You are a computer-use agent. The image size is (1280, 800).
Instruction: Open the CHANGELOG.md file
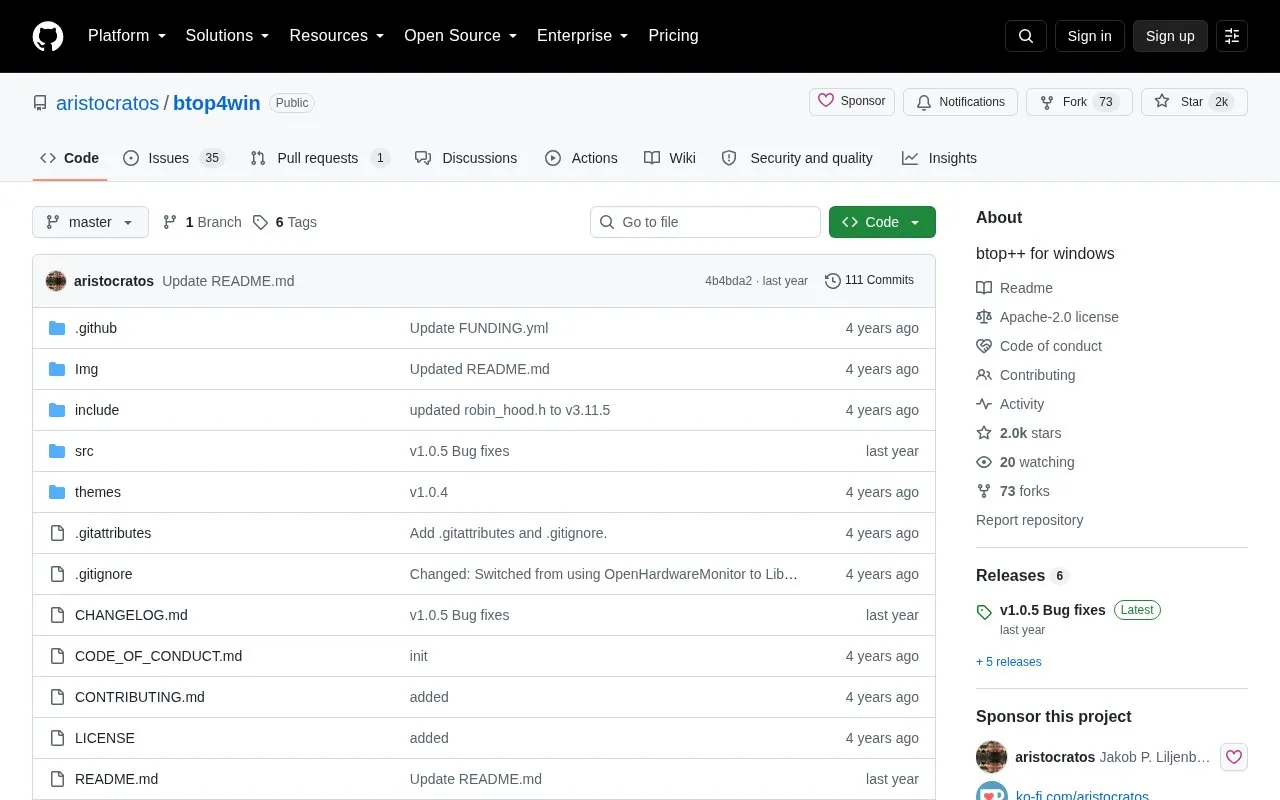131,615
